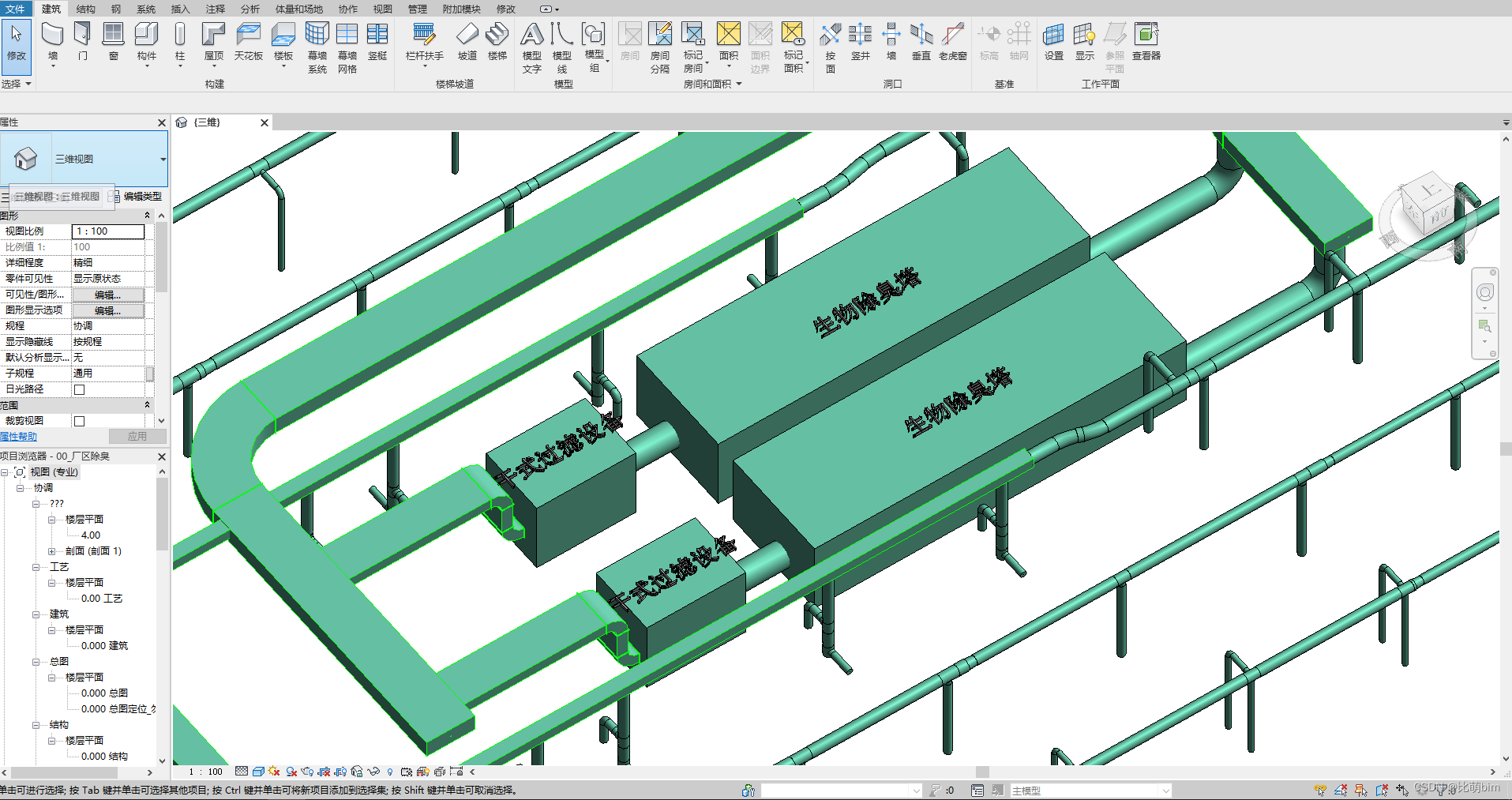Expand the 剖面 (剖面 1) tree node
The width and height of the screenshot is (1512, 800).
click(51, 551)
